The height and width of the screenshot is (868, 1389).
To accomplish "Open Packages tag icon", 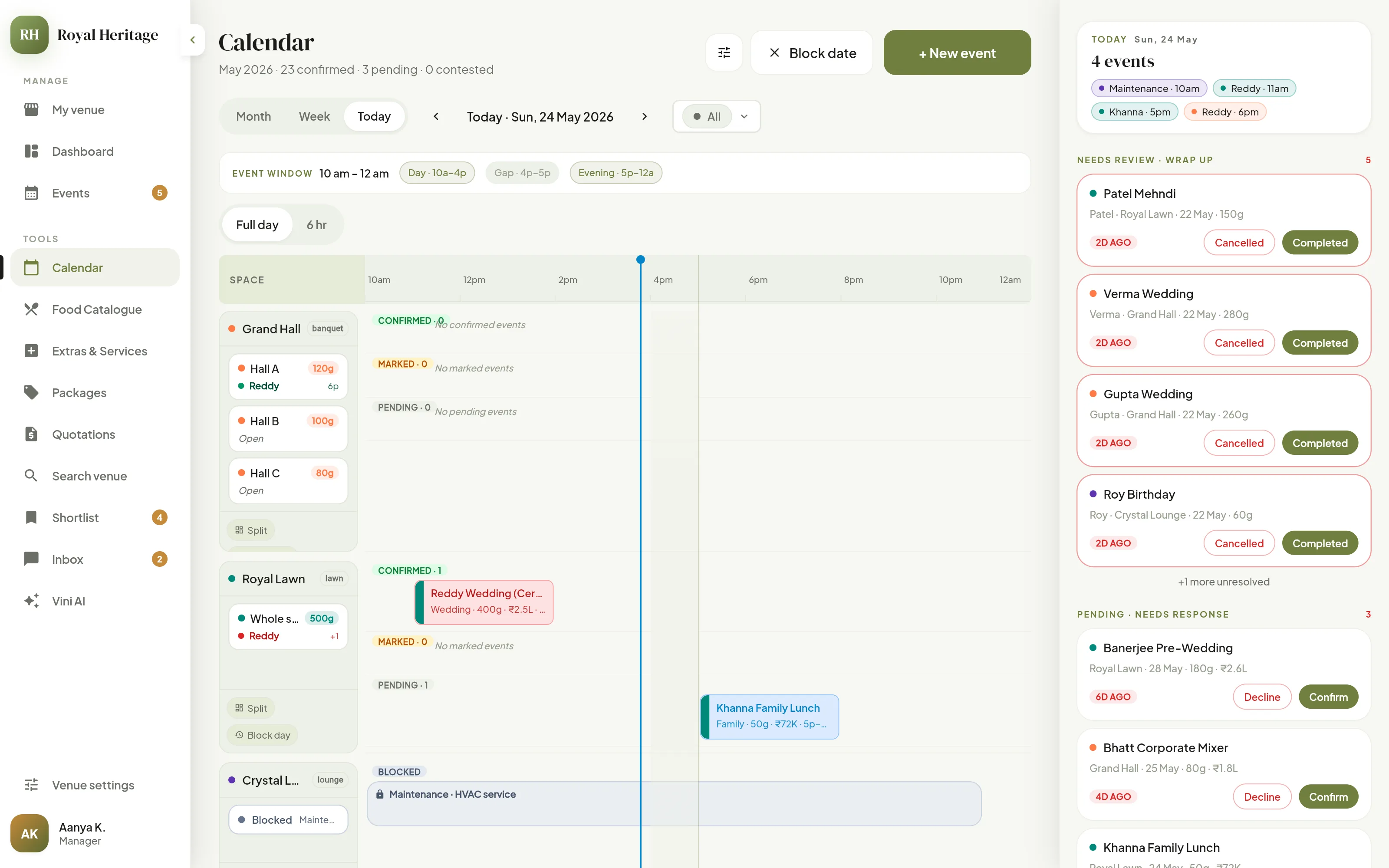I will [x=32, y=393].
